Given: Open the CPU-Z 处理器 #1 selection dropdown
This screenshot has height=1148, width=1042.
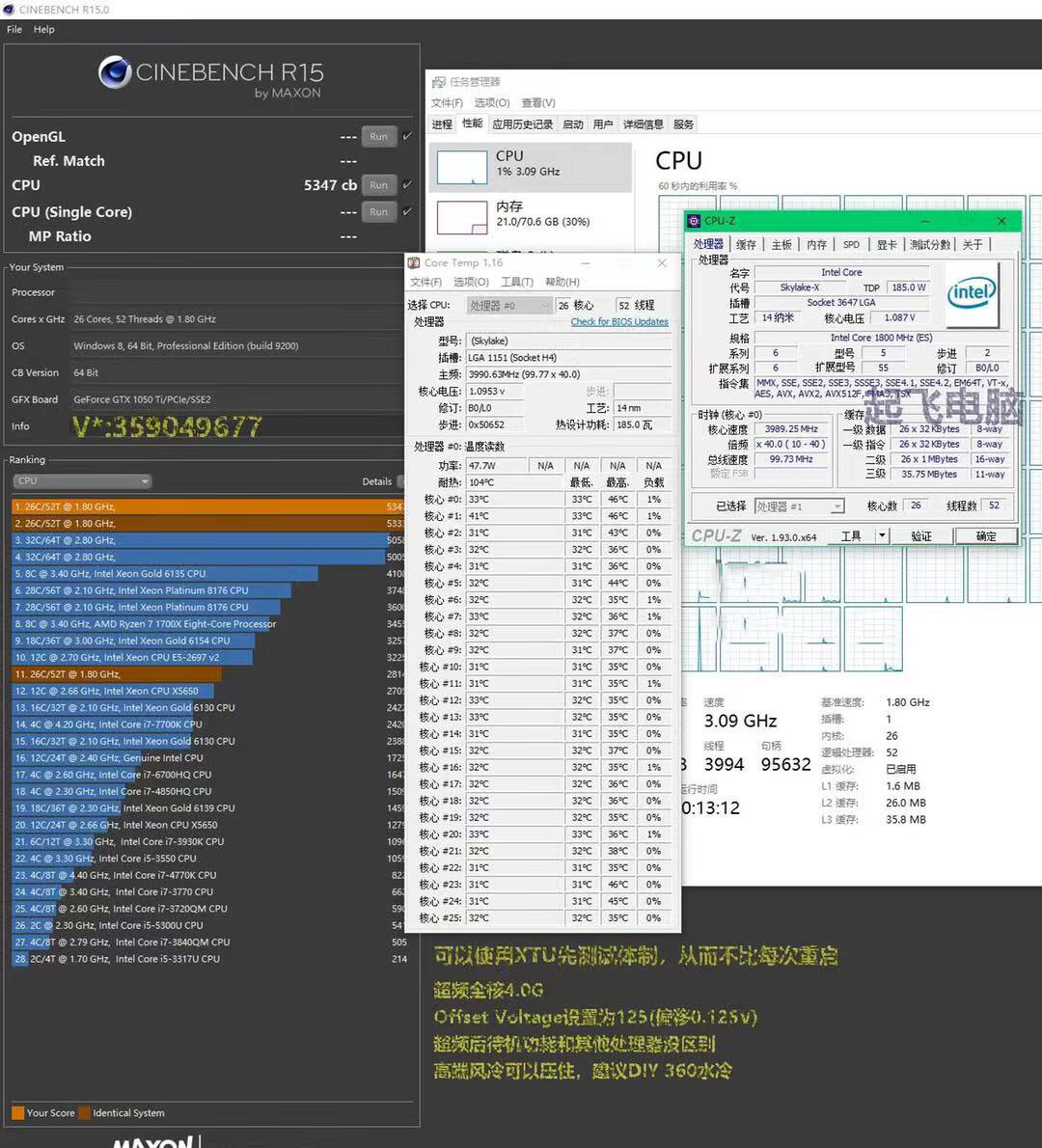Looking at the screenshot, I should [800, 506].
